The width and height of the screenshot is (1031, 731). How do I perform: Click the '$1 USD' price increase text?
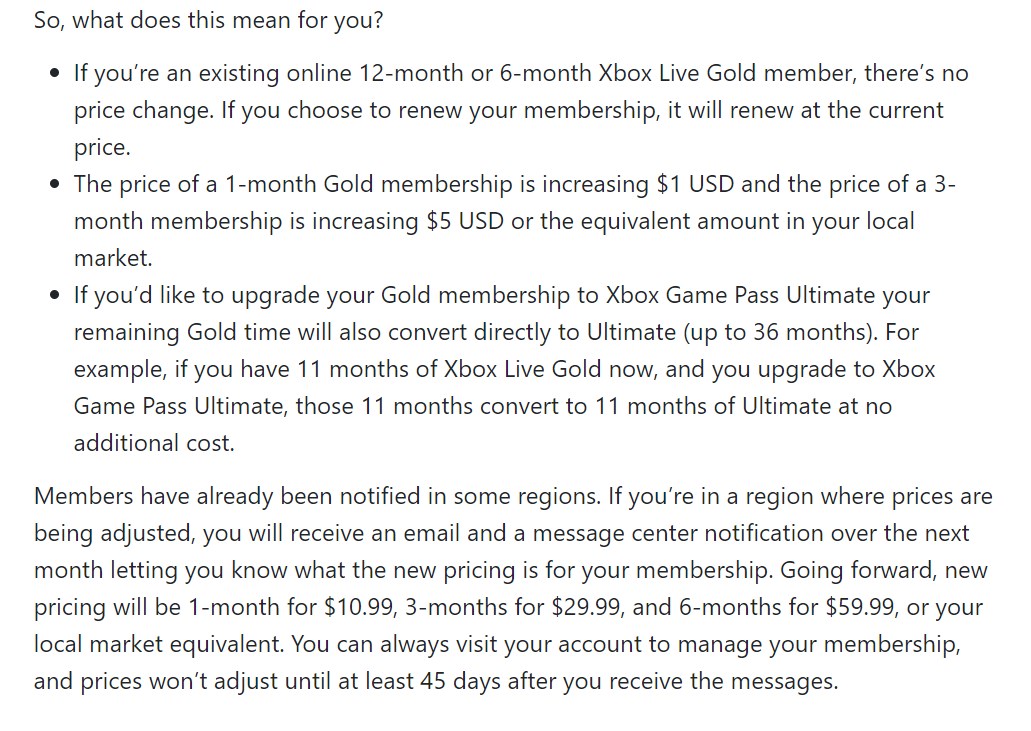pyautogui.click(x=695, y=184)
